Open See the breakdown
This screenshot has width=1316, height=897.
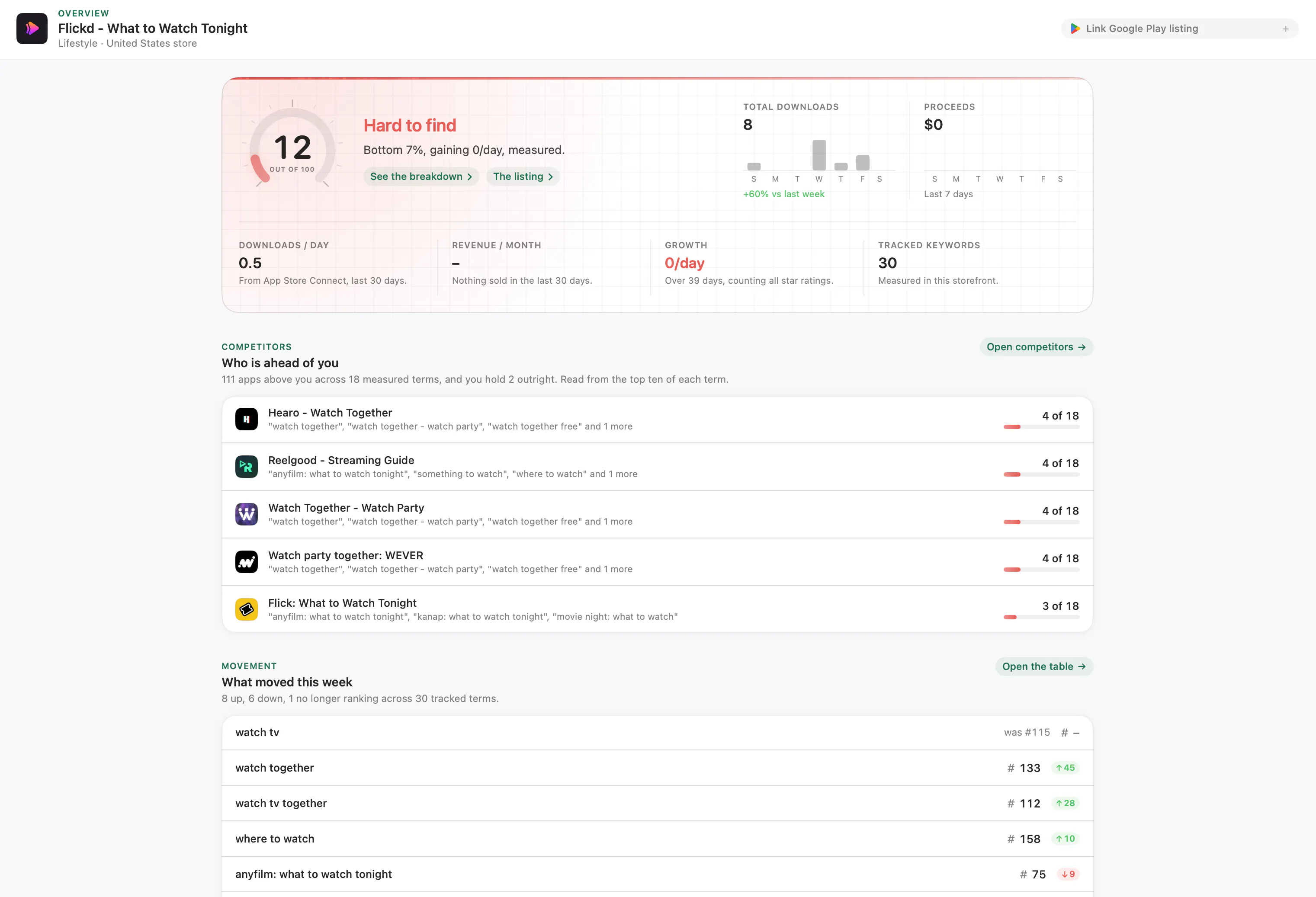[421, 177]
